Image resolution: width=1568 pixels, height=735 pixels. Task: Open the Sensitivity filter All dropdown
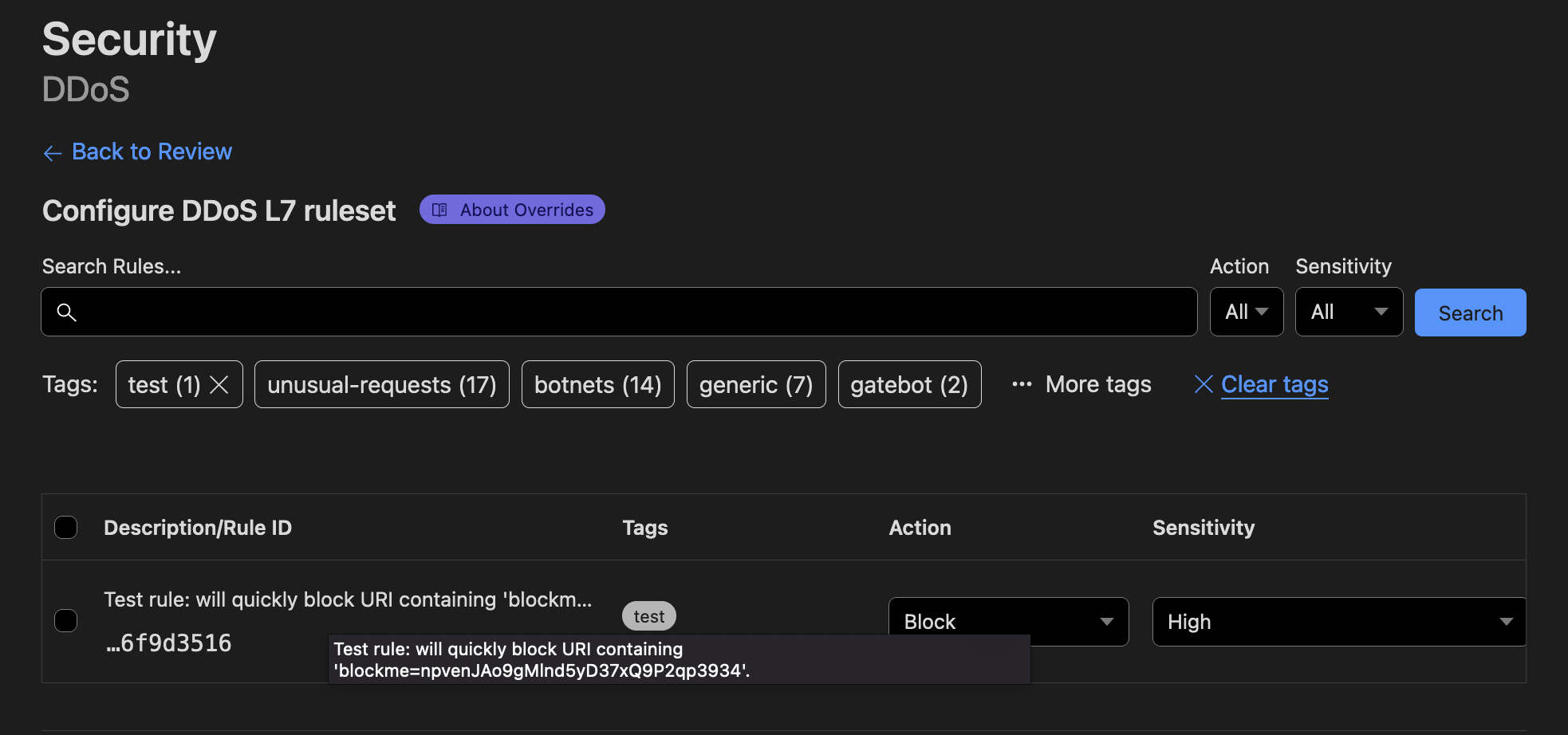pyautogui.click(x=1349, y=312)
